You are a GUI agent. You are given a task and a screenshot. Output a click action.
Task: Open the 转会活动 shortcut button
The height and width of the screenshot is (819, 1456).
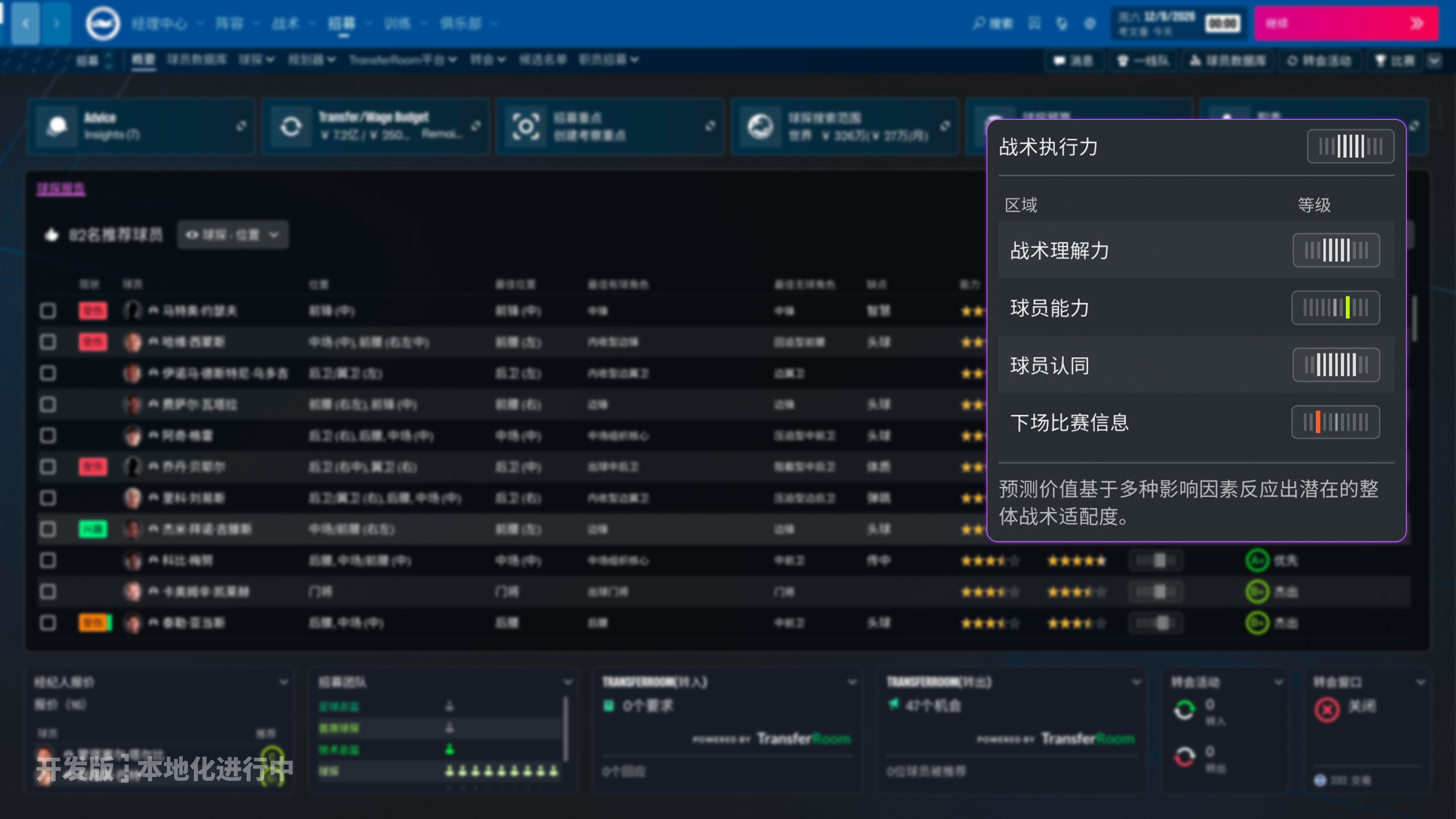1320,61
